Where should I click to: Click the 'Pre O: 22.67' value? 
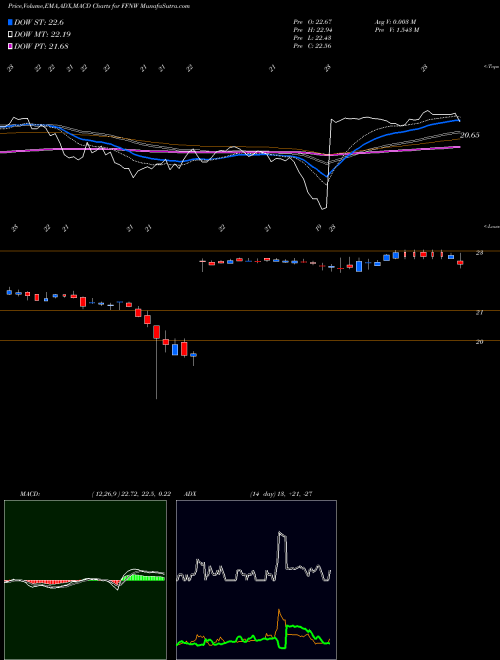312,22
